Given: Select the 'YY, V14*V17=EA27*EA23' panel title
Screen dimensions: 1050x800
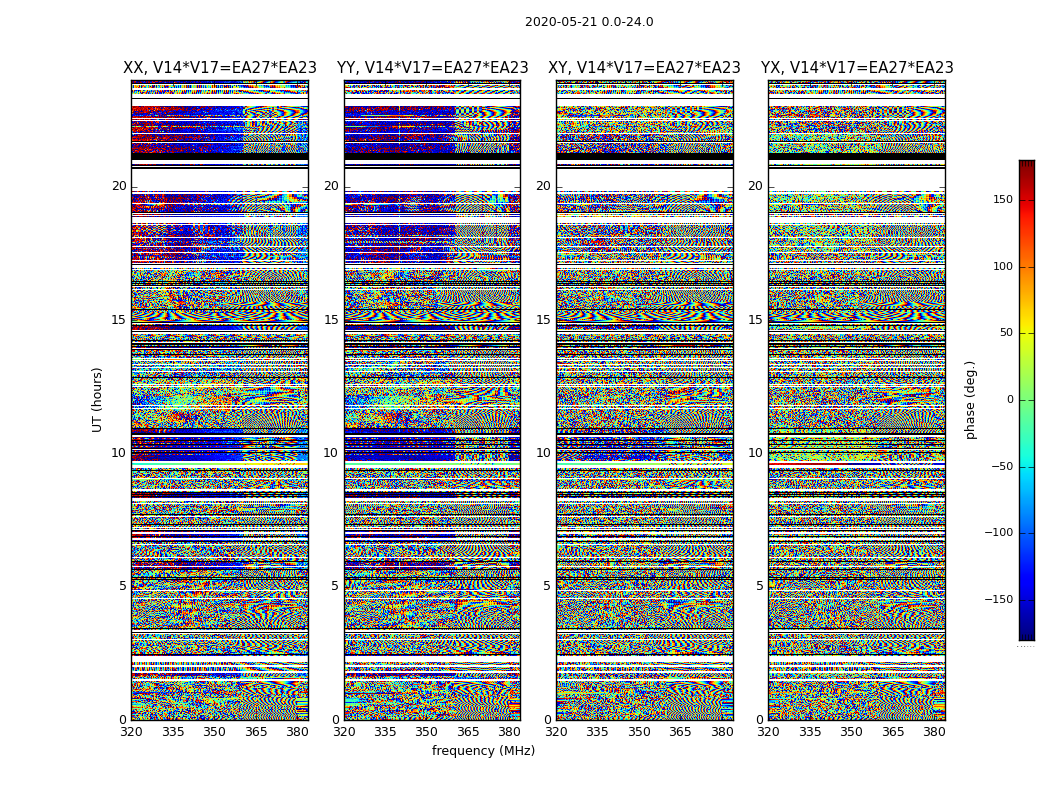Looking at the screenshot, I should (433, 68).
